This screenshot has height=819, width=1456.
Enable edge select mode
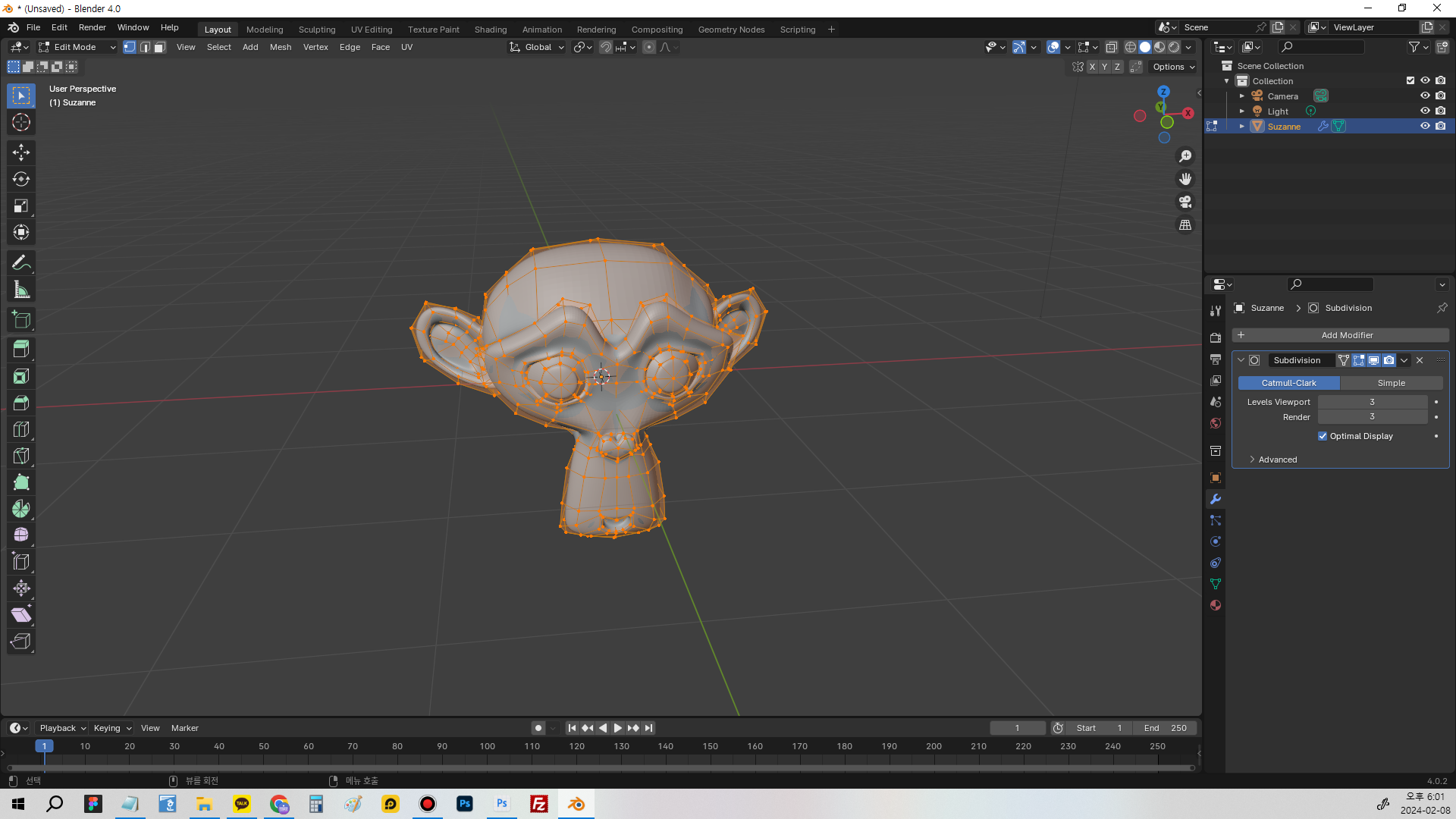tap(145, 47)
